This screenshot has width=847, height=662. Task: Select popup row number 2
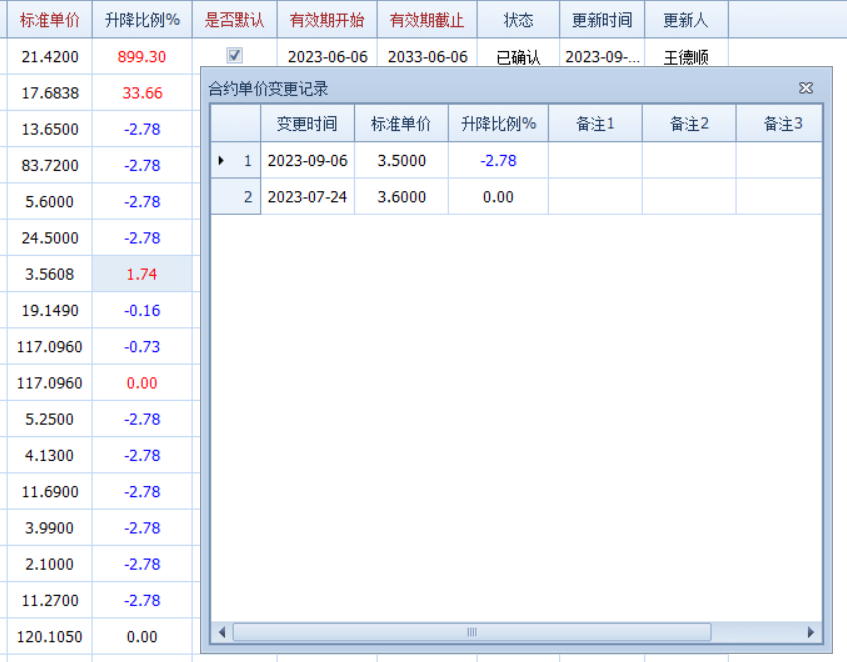pos(236,197)
